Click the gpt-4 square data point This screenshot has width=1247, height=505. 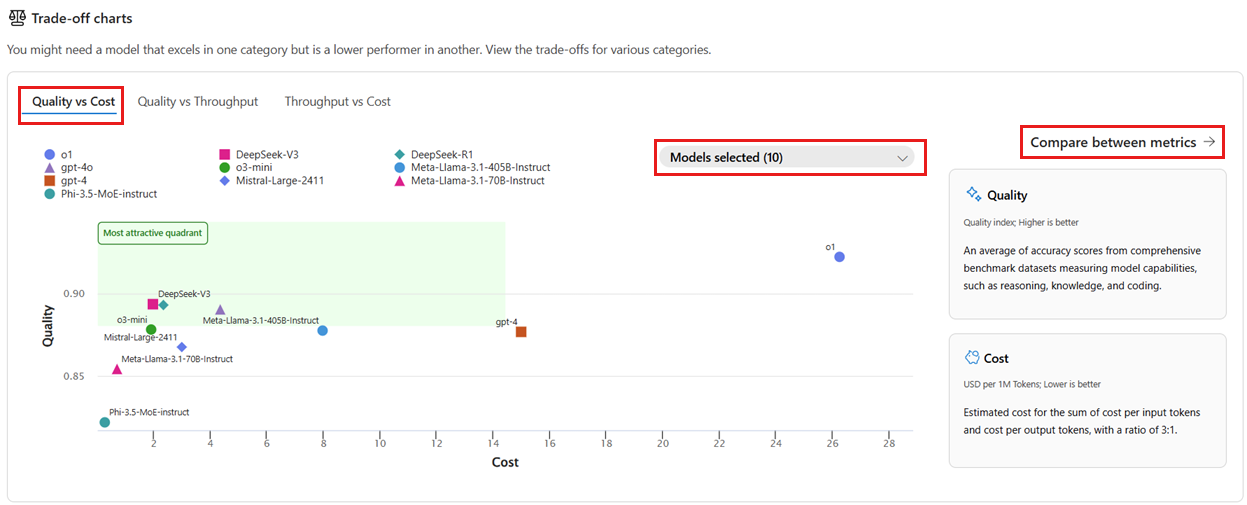(521, 332)
